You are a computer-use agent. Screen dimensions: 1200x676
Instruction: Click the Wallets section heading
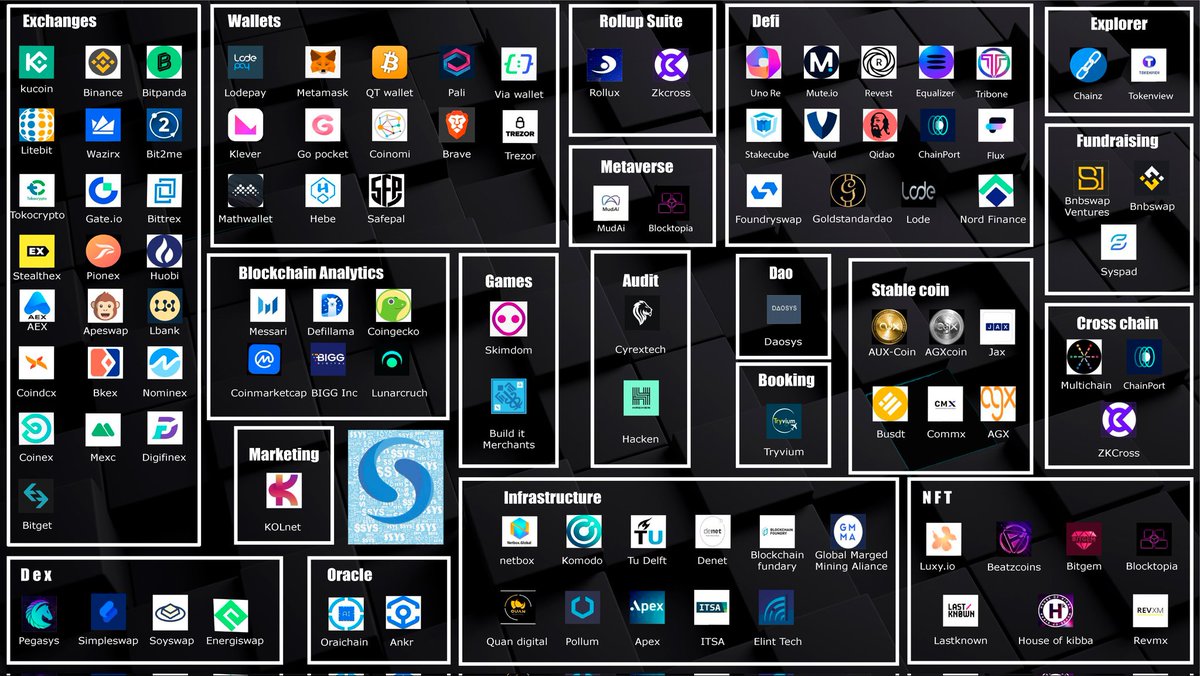click(x=254, y=20)
